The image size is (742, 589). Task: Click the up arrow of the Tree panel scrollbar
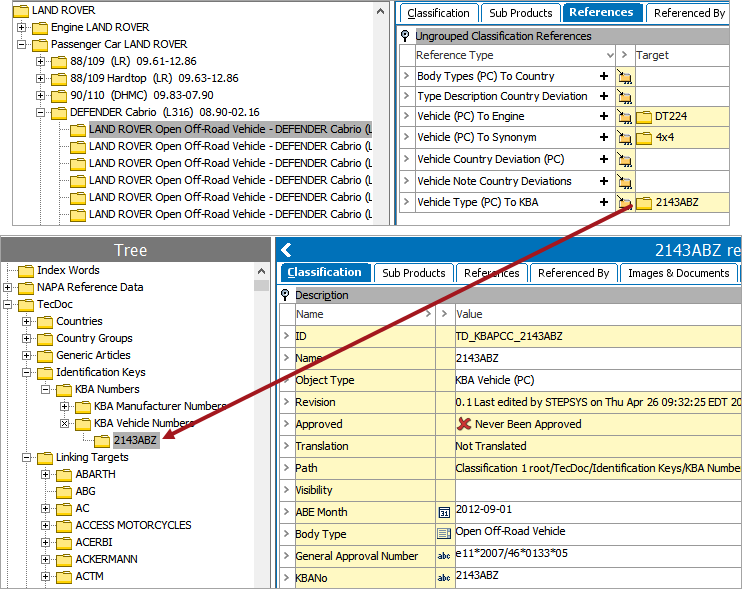click(x=261, y=272)
